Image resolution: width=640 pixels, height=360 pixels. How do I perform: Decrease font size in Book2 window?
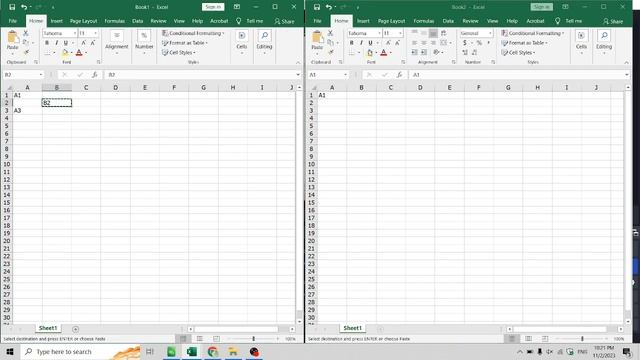pos(397,43)
